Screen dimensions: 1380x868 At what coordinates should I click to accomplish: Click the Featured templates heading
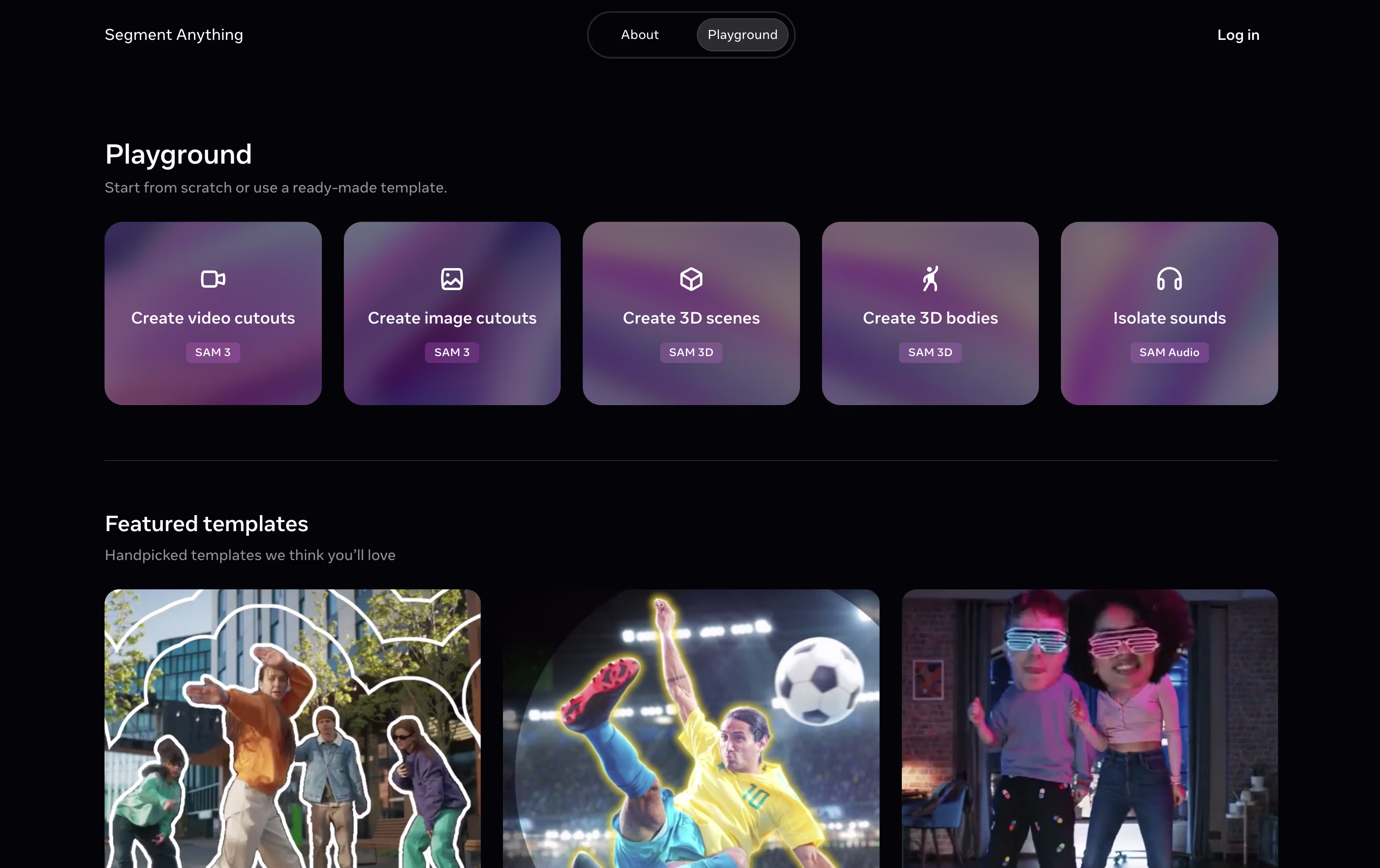206,524
